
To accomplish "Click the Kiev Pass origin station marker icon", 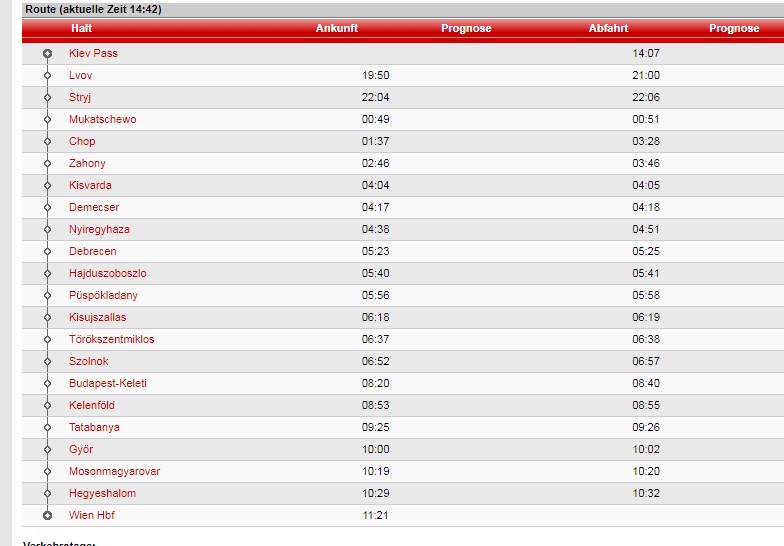I will (x=47, y=53).
